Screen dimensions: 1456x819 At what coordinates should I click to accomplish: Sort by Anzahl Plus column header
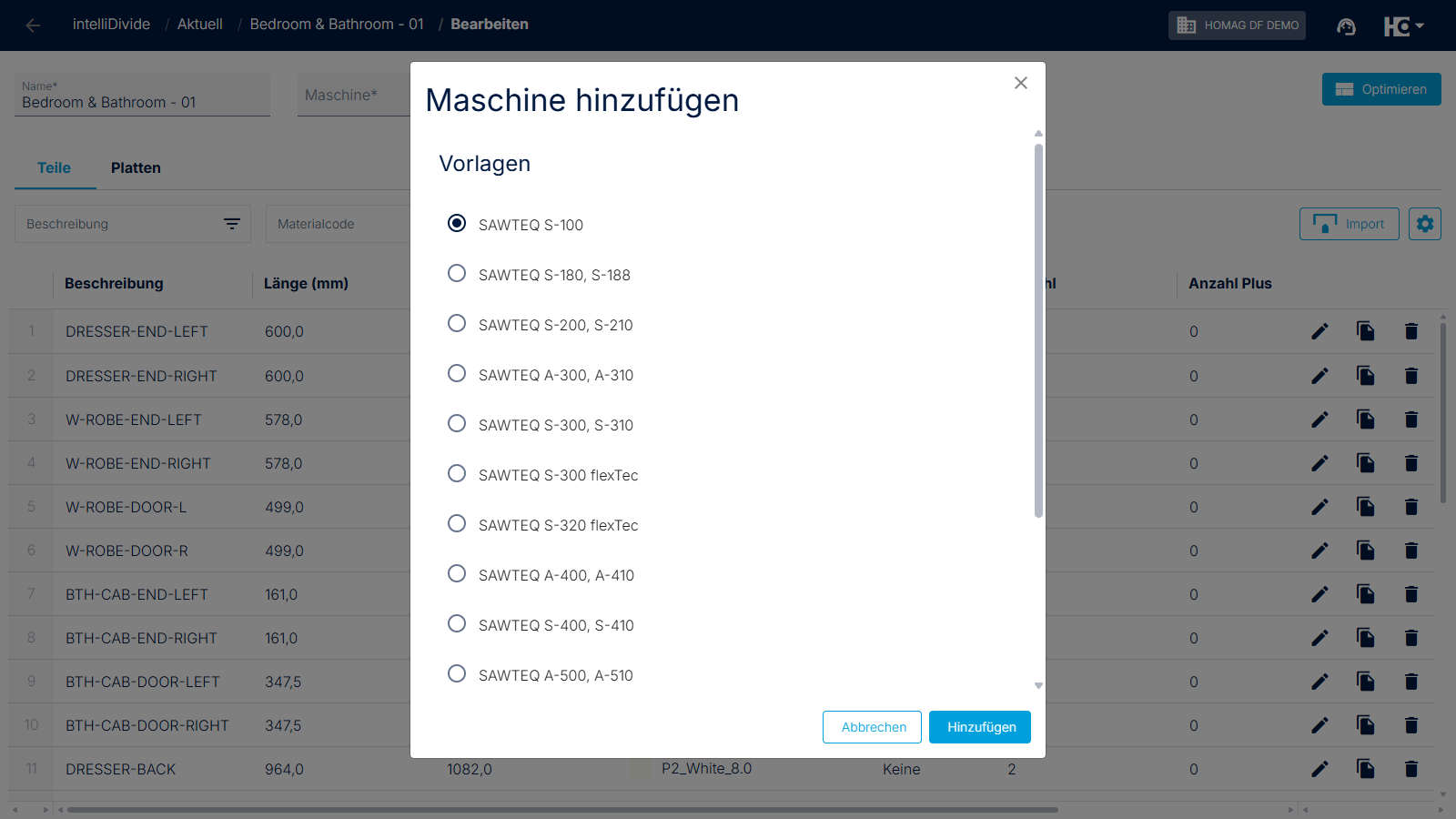1229,283
